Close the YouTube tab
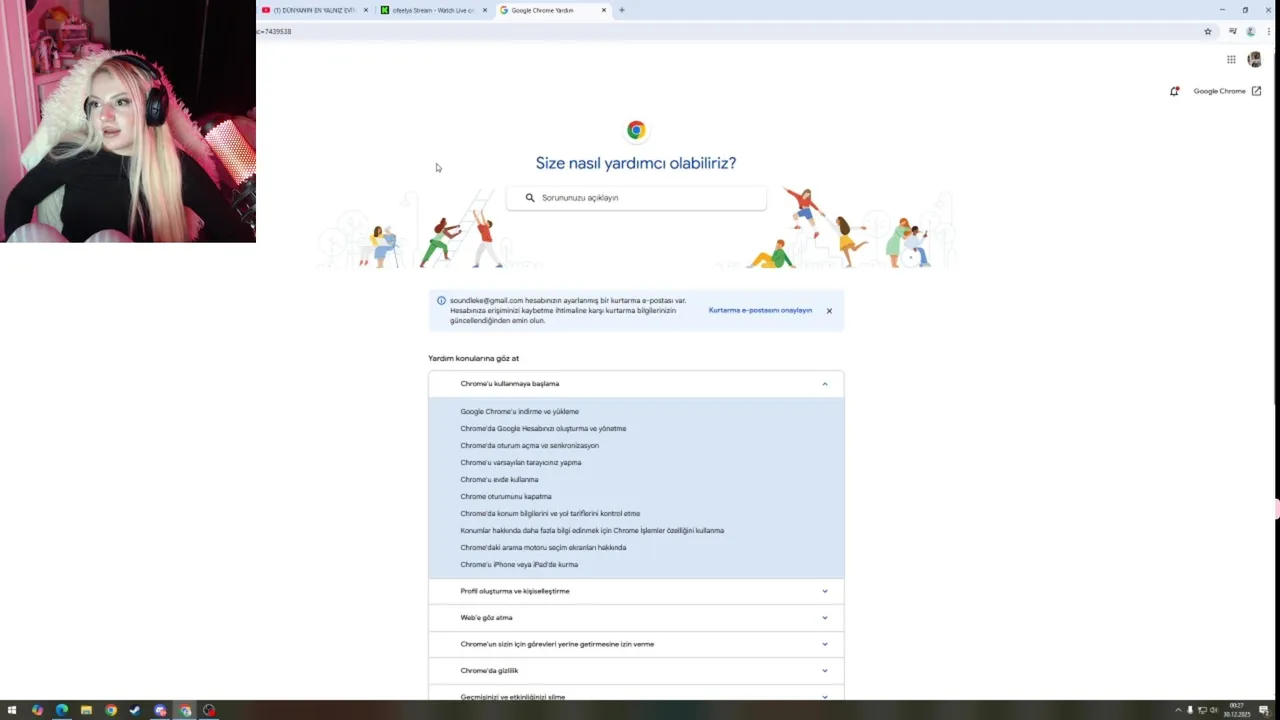Image resolution: width=1280 pixels, height=720 pixels. click(x=366, y=10)
